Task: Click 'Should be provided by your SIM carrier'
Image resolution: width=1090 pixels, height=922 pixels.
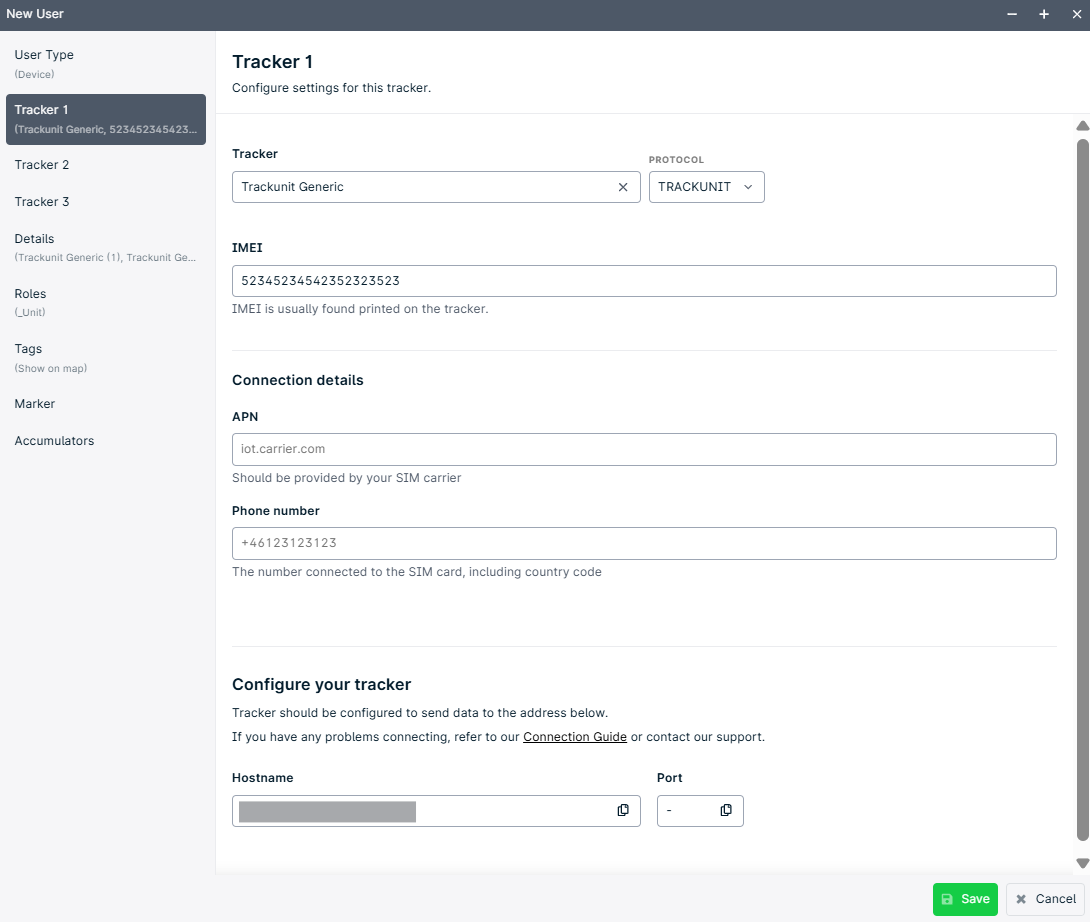Action: (346, 478)
